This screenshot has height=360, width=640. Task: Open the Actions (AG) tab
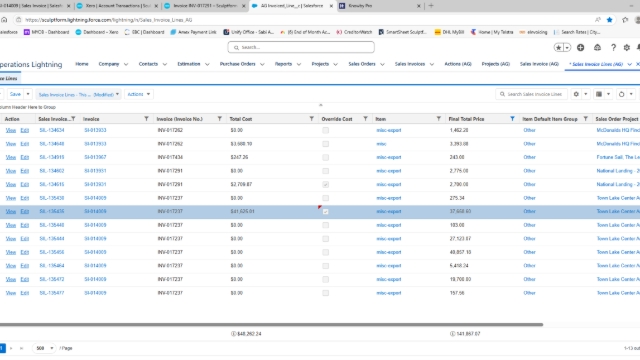pos(458,64)
